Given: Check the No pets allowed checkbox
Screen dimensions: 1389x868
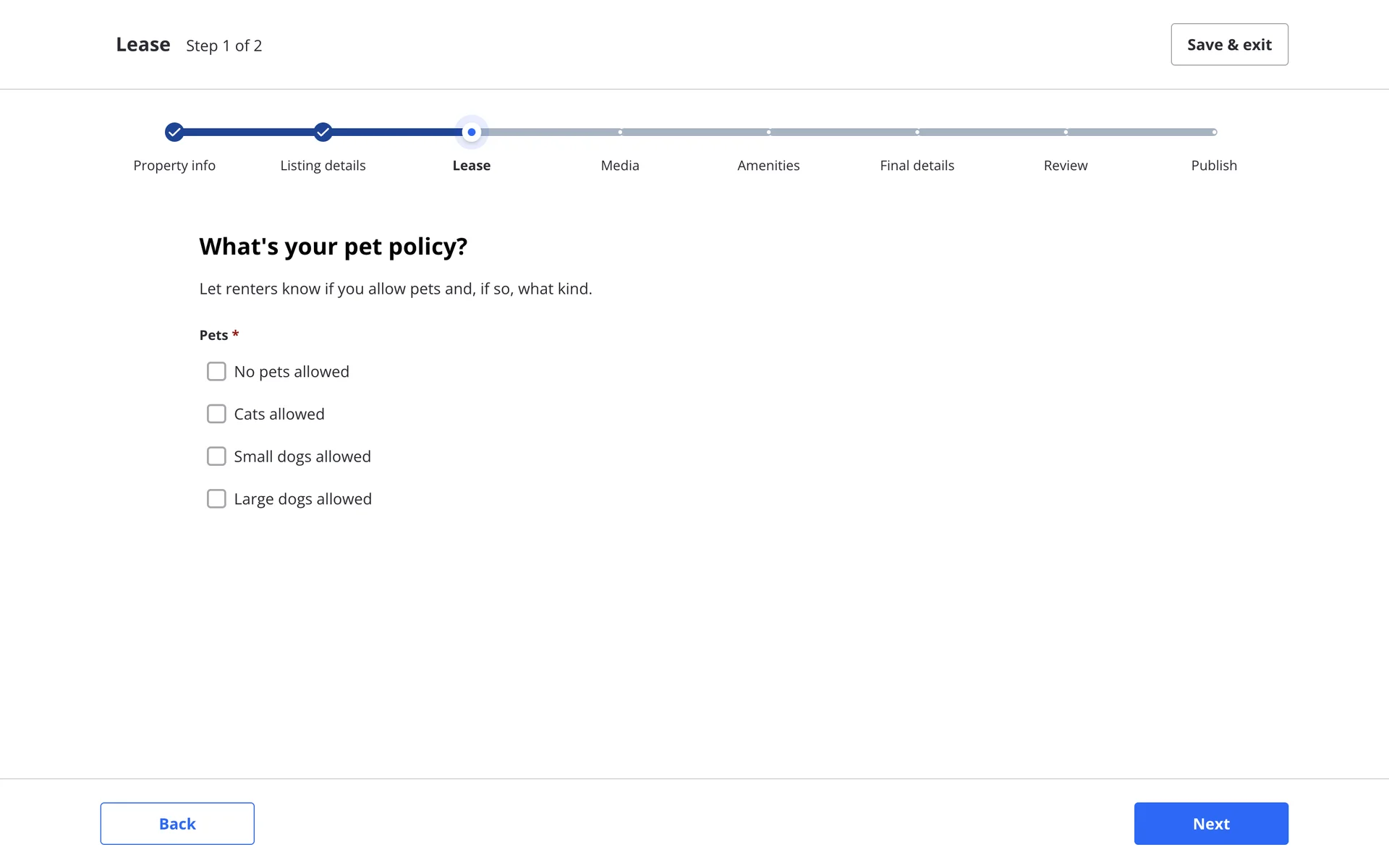Looking at the screenshot, I should coord(216,371).
